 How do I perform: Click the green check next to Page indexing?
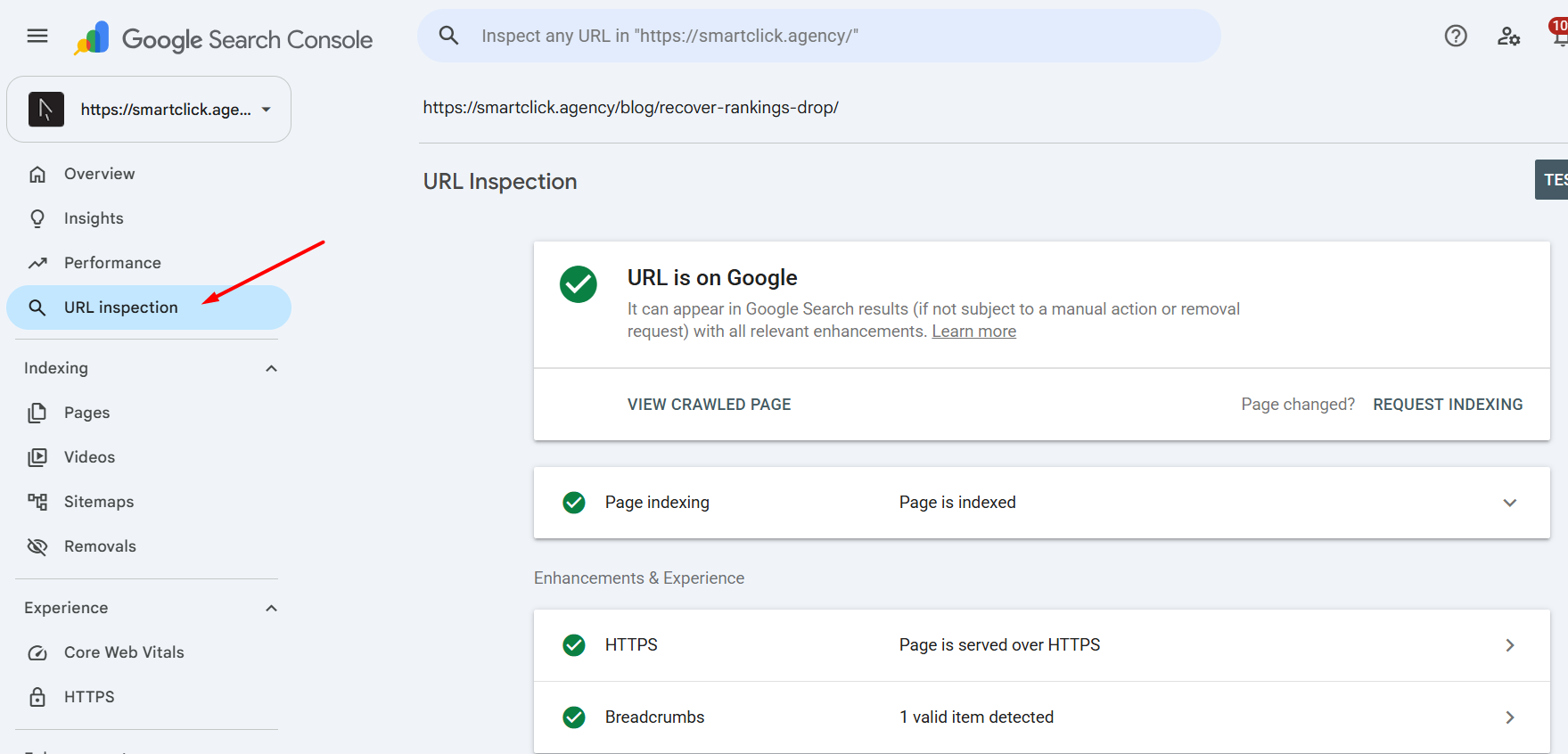click(574, 503)
